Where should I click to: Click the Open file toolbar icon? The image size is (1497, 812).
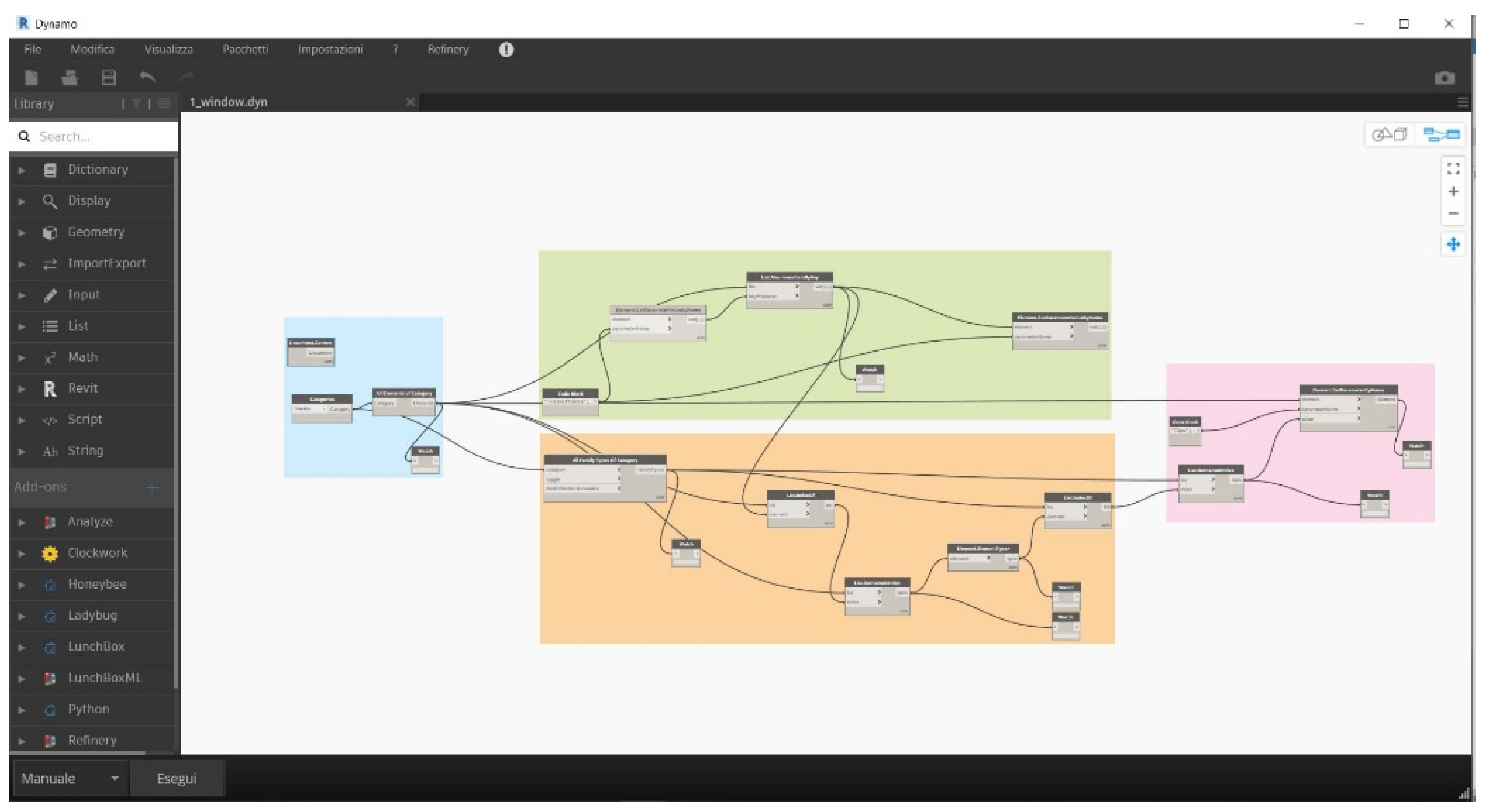(70, 78)
